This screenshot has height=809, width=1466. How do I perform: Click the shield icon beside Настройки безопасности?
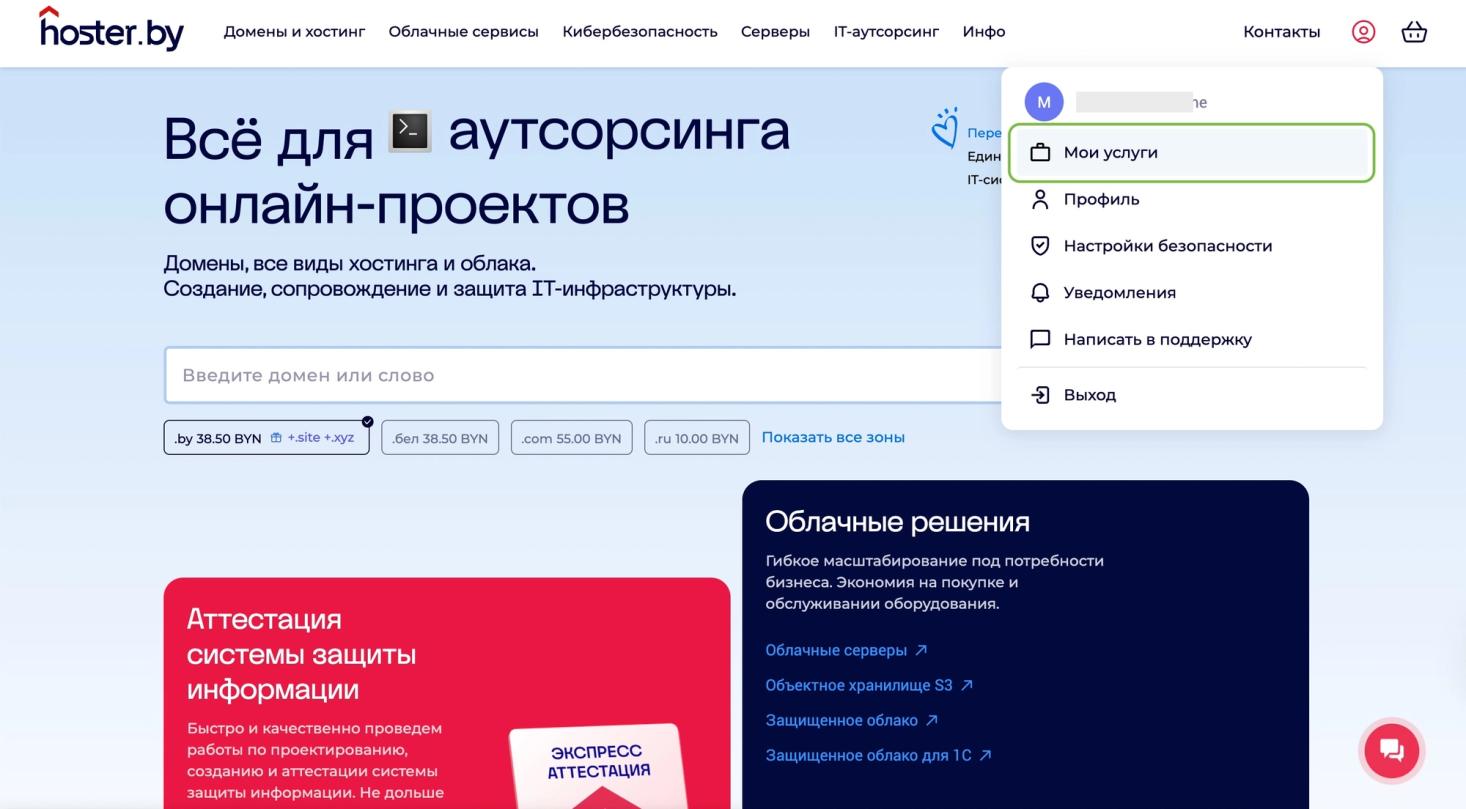tap(1040, 246)
